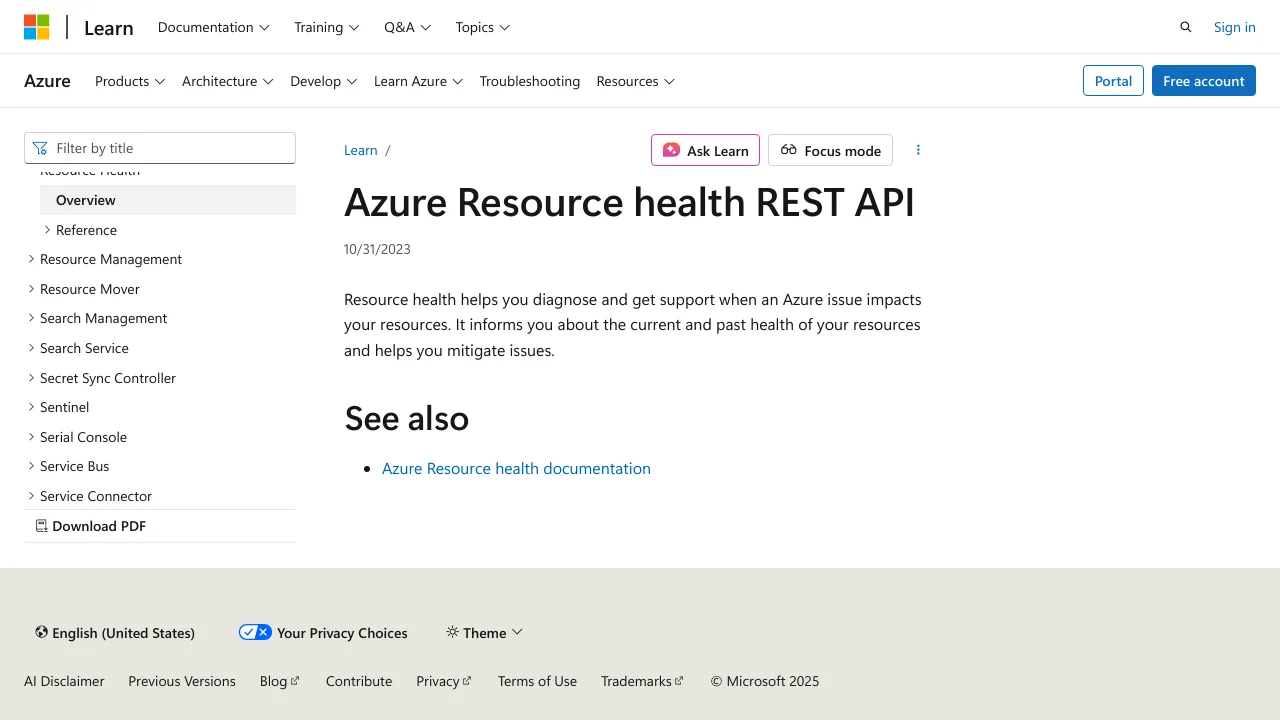Expand the Resource Mover node
This screenshot has width=1280, height=720.
pos(31,289)
